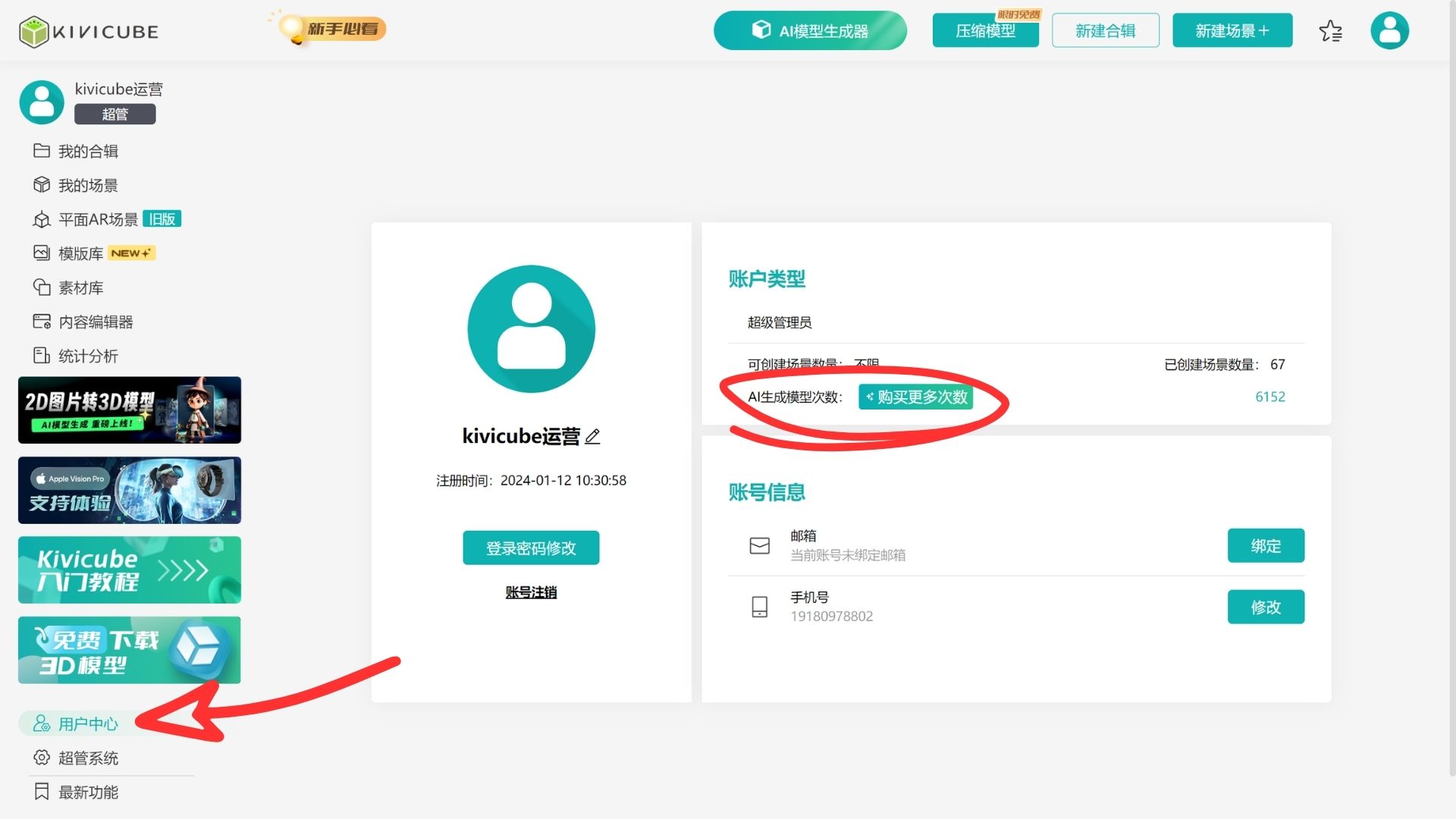Click 绑定 to bind email
1456x819 pixels.
click(1266, 545)
